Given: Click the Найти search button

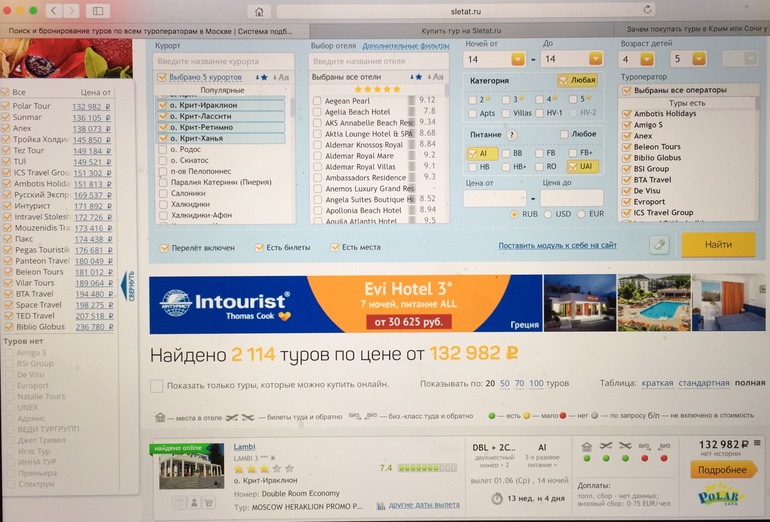Looking at the screenshot, I should click(718, 245).
